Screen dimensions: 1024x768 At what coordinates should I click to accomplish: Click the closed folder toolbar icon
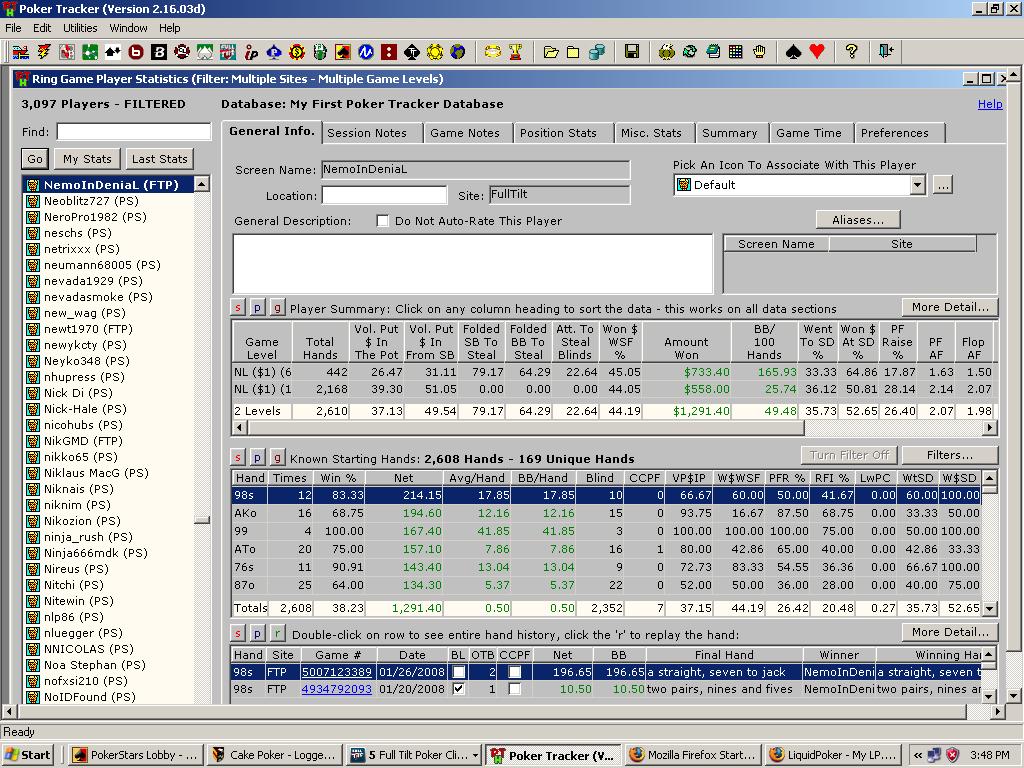pyautogui.click(x=573, y=52)
